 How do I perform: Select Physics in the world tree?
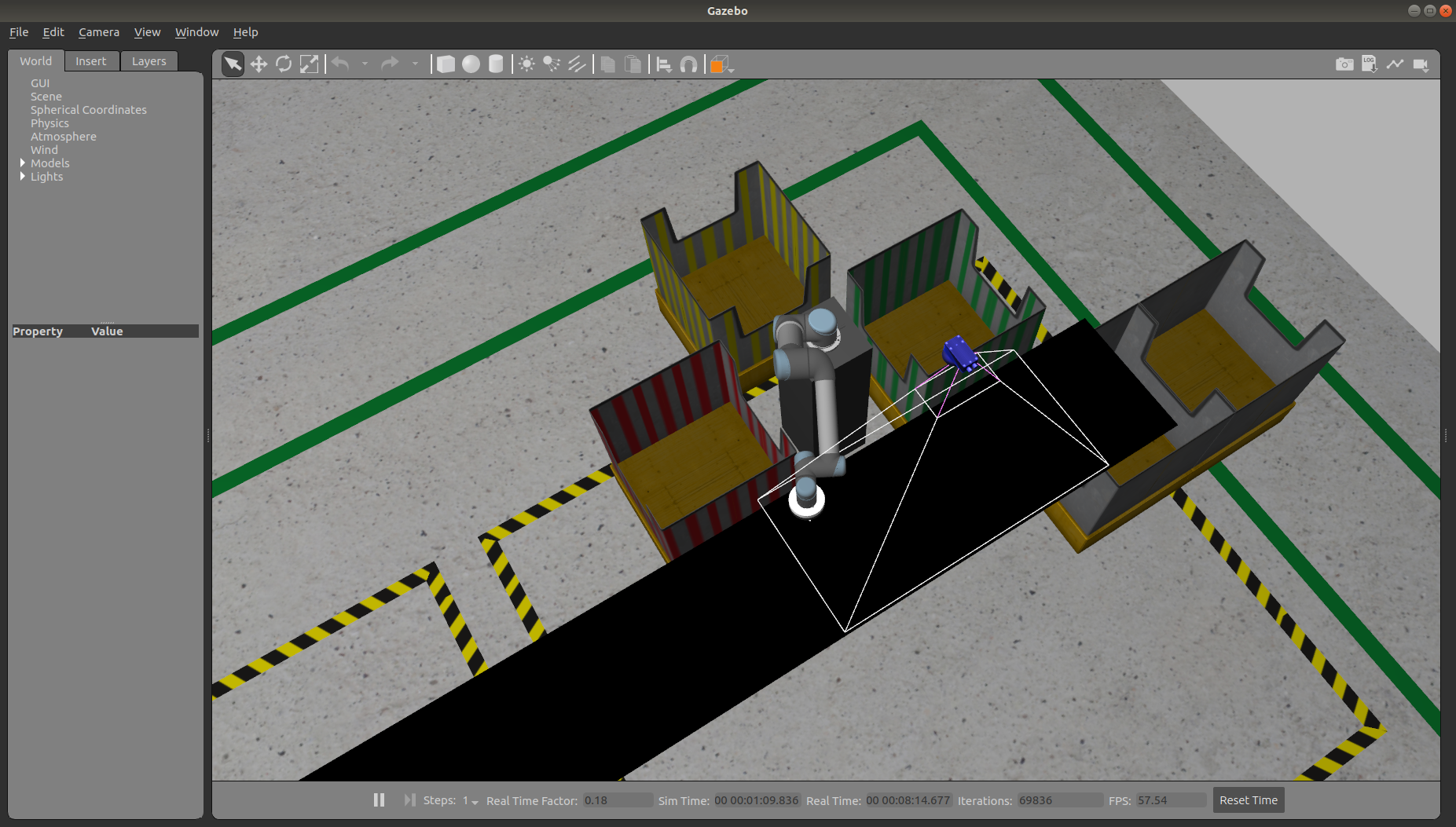[x=50, y=123]
